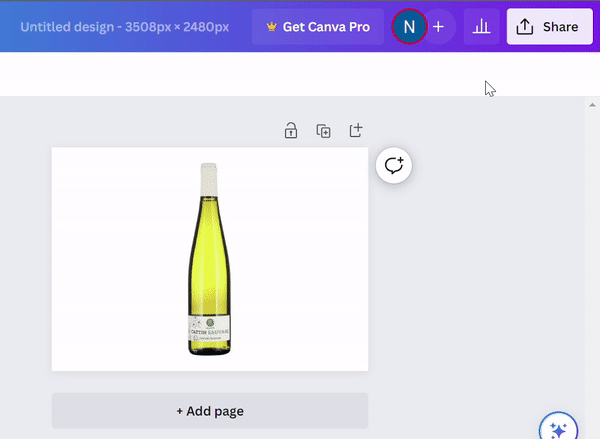Click the lock page icon

(291, 131)
